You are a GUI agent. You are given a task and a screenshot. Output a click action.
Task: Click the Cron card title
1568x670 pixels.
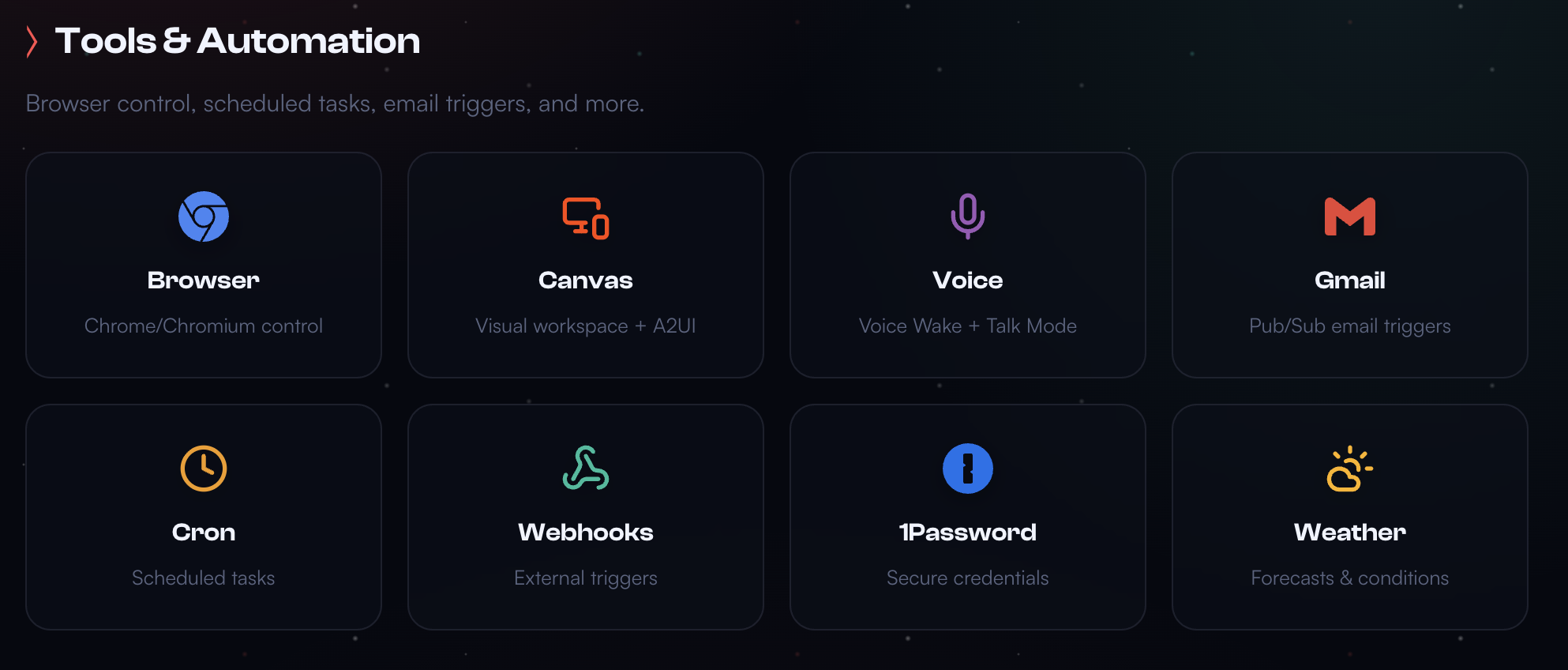204,533
